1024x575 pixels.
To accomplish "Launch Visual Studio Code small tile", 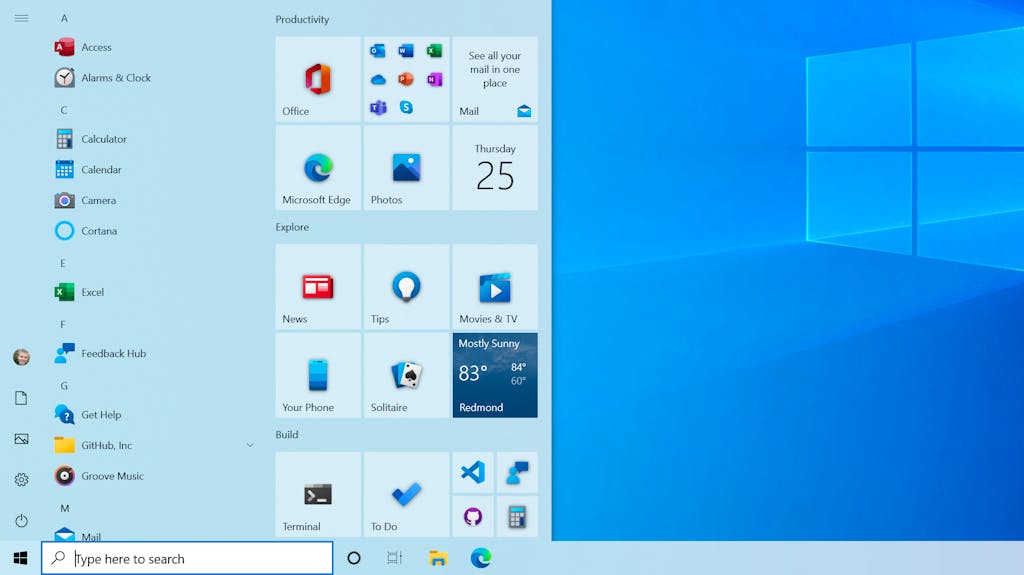I will click(x=473, y=472).
